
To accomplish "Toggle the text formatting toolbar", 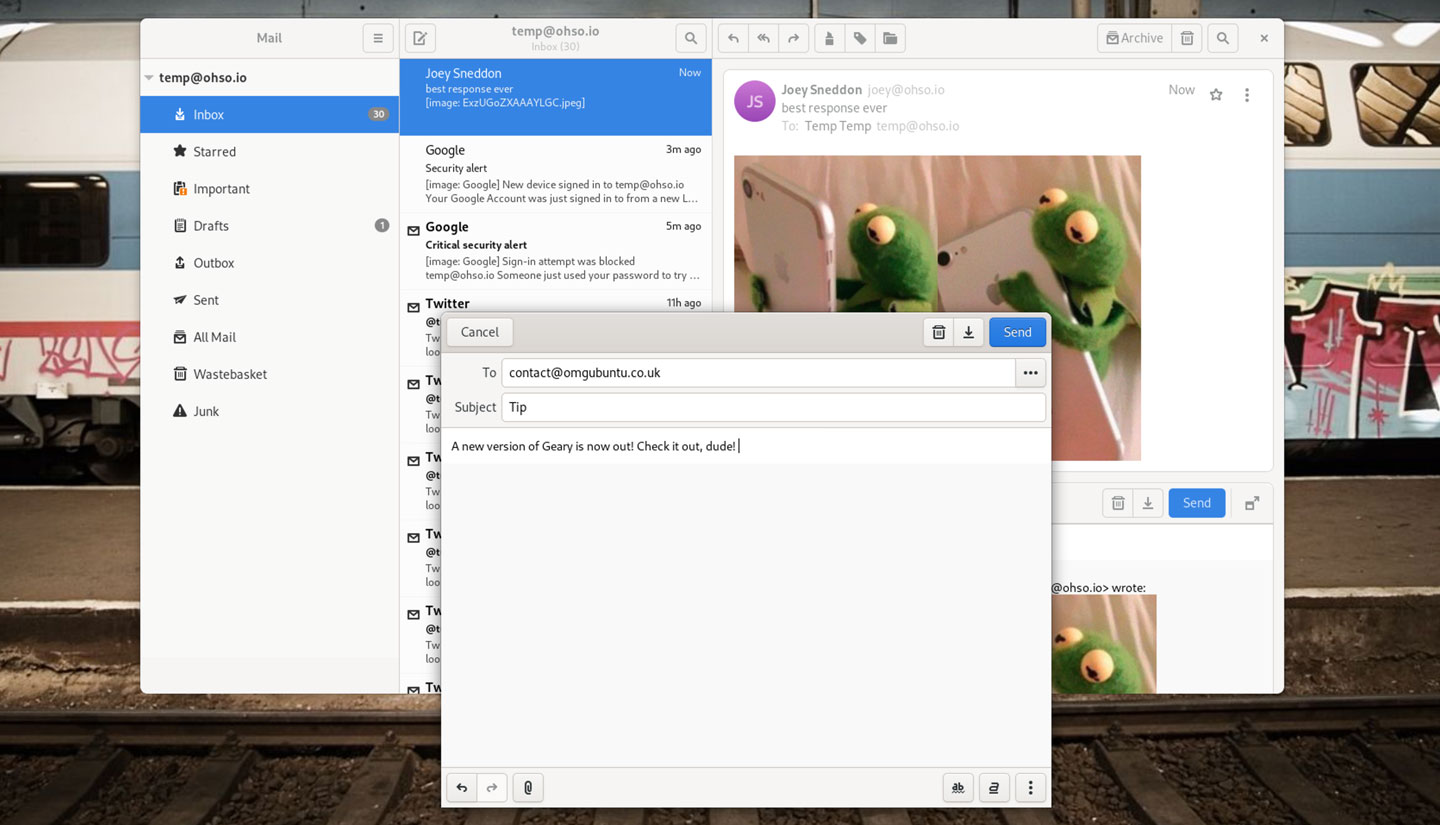I will pyautogui.click(x=994, y=788).
